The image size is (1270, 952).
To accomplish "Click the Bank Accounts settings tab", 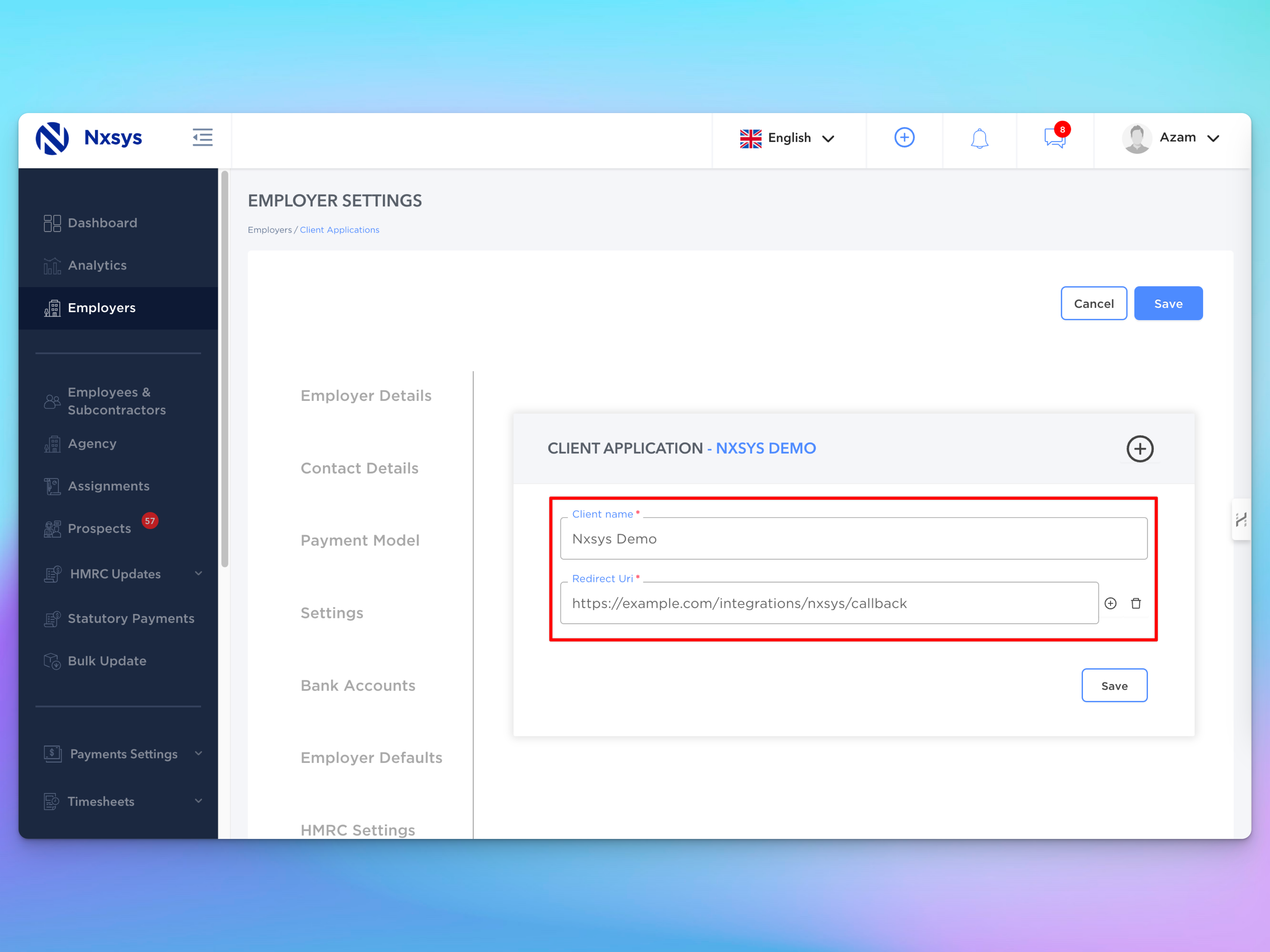I will click(359, 685).
